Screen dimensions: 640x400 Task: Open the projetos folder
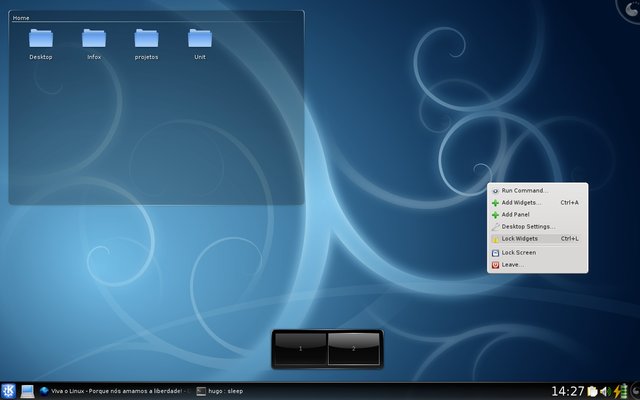[147, 44]
